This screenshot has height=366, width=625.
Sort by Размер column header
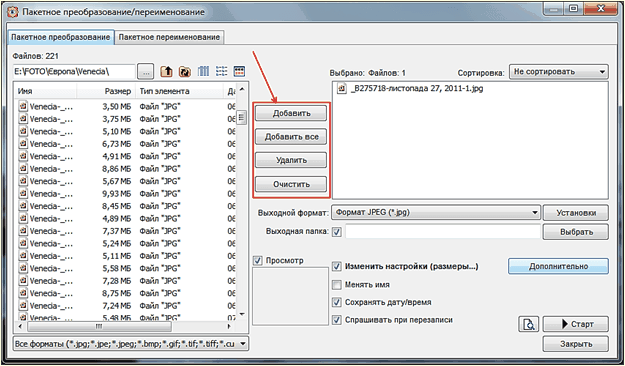click(106, 91)
